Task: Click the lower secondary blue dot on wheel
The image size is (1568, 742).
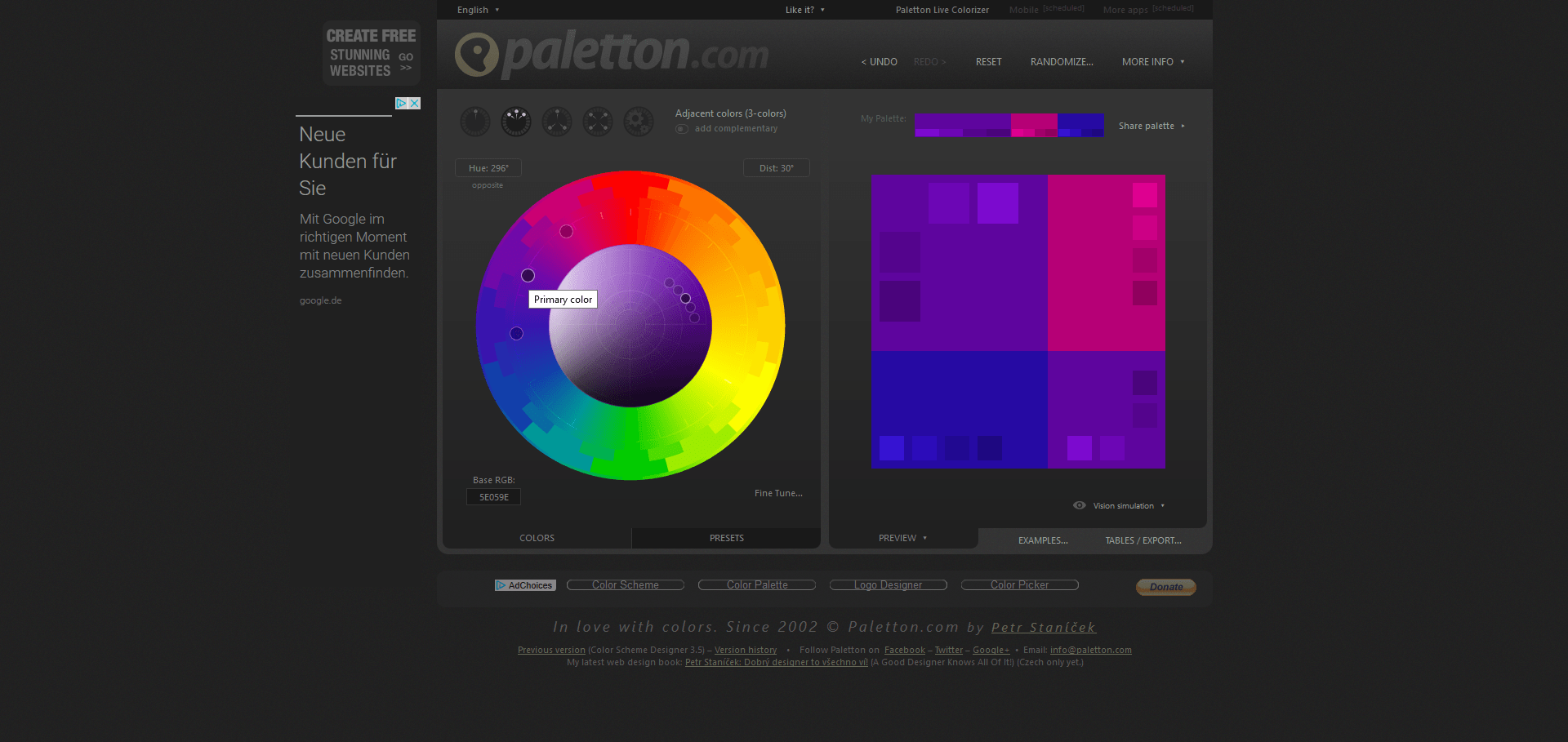Action: point(516,334)
